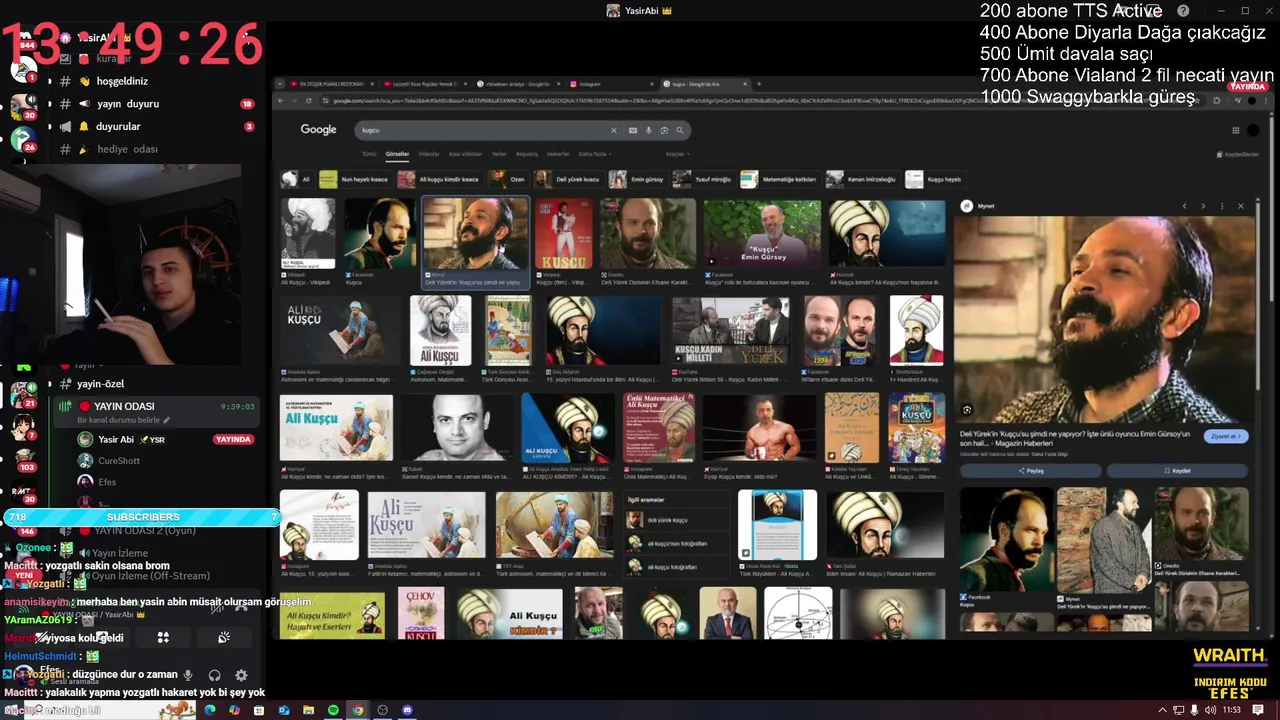Click user CureShott in voice channel
1280x720 pixels.
[119, 461]
